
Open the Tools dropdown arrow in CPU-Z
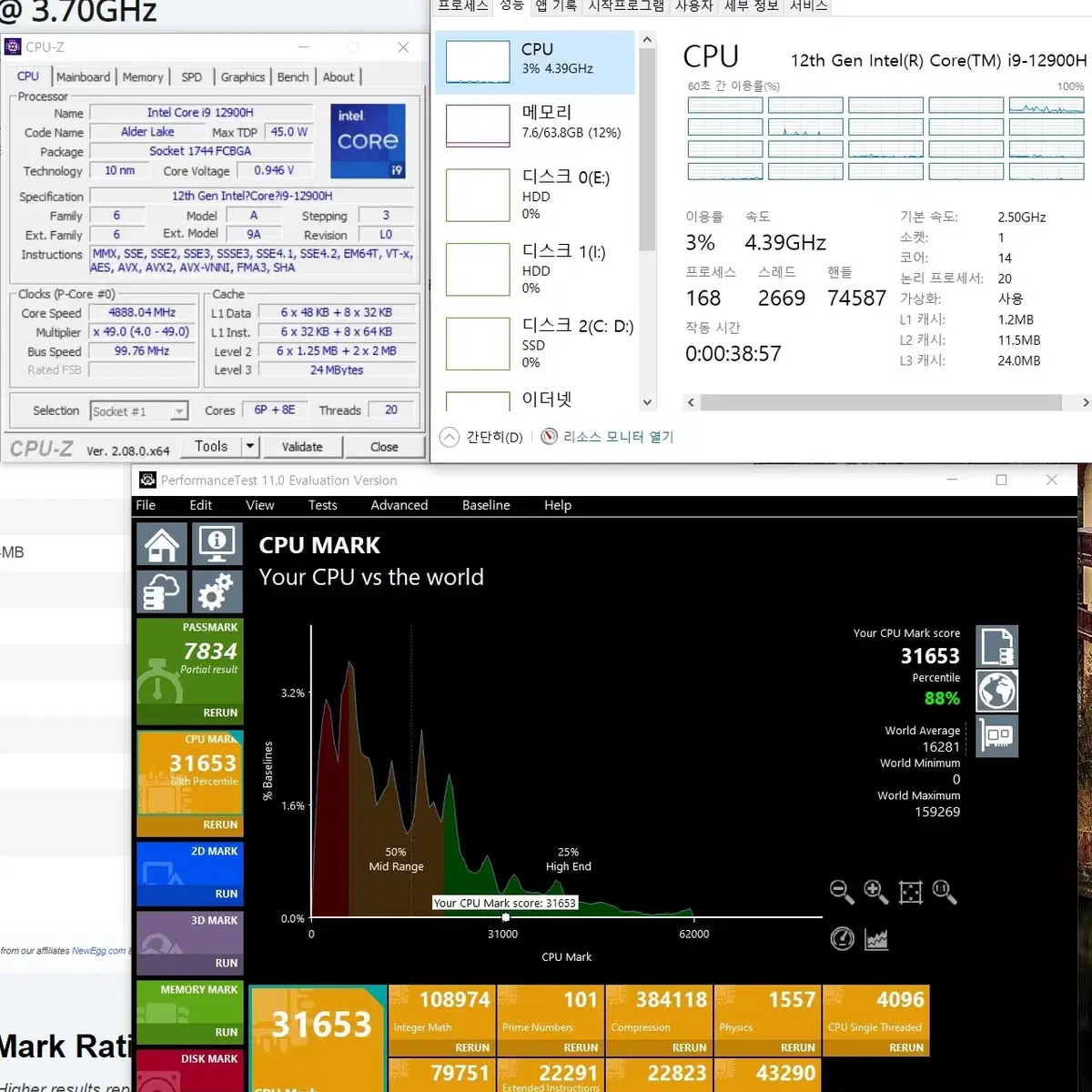[x=250, y=447]
